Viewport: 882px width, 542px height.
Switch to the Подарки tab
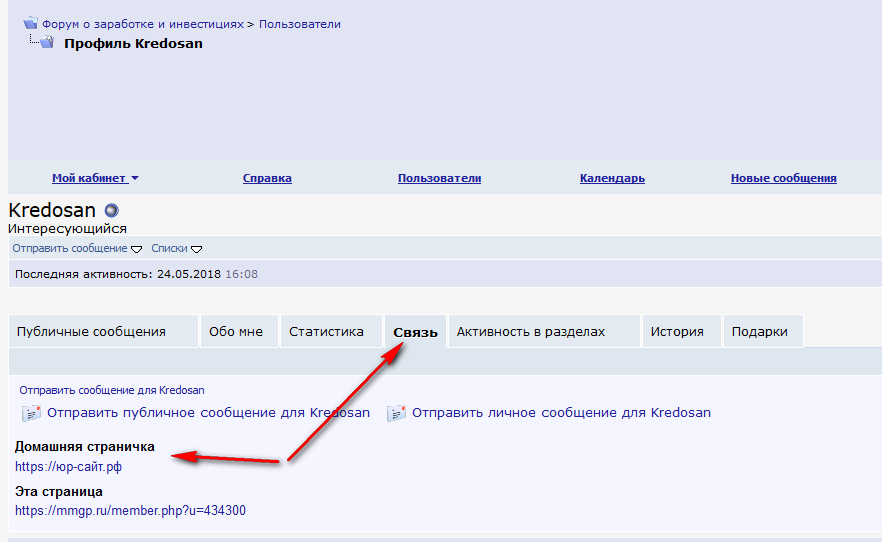(x=763, y=332)
